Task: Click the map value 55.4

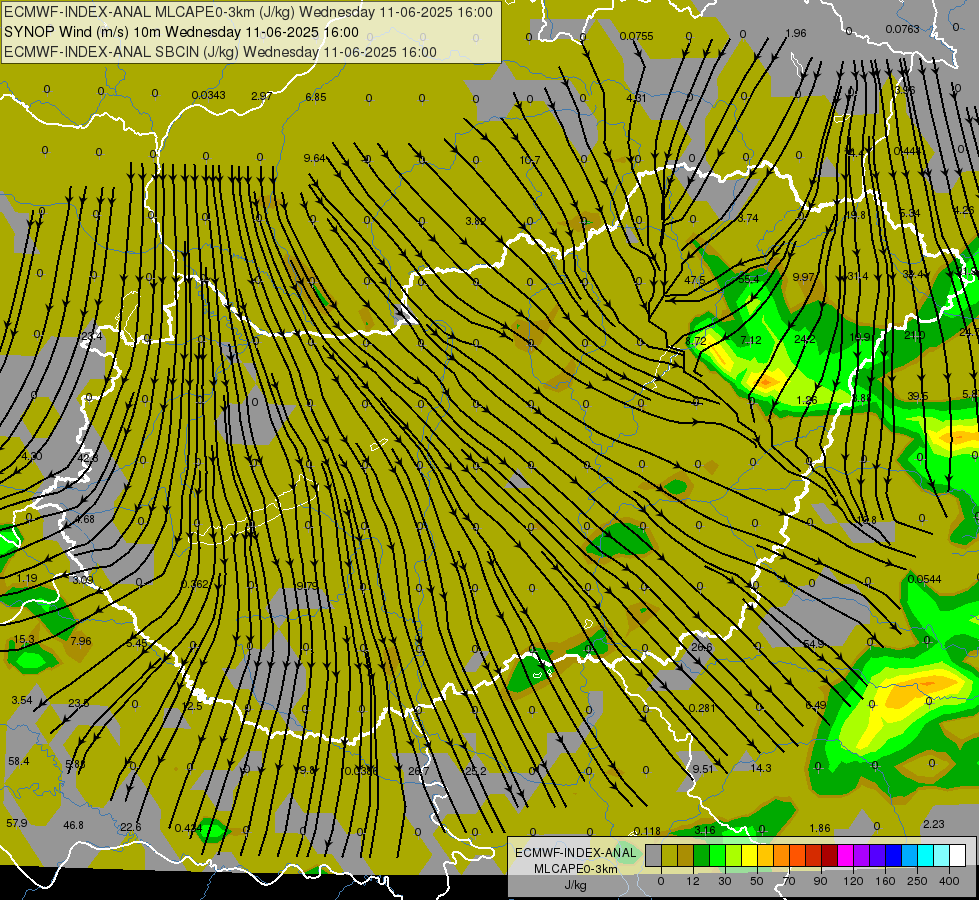Action: tap(749, 279)
